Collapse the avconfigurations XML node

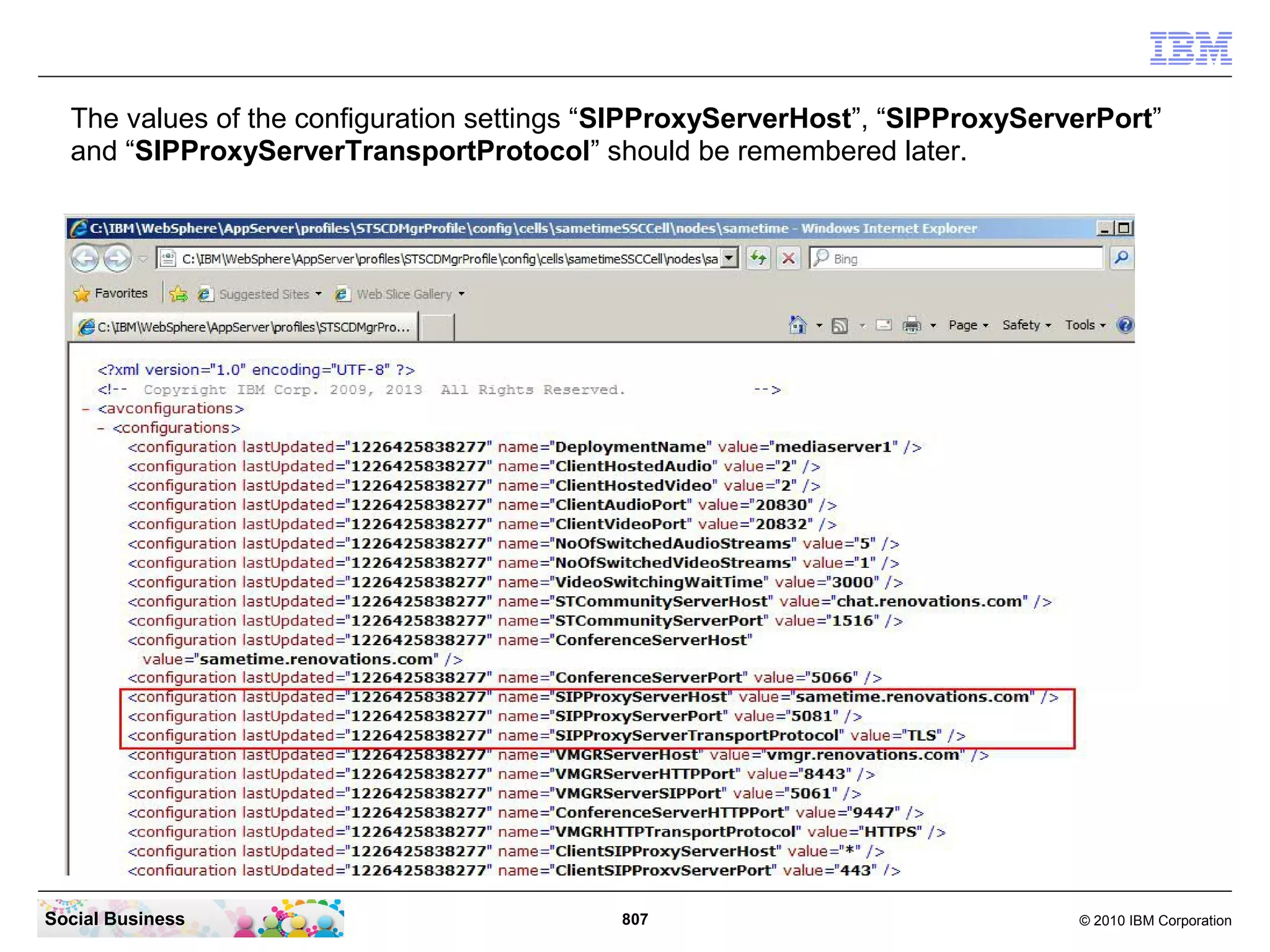(86, 409)
